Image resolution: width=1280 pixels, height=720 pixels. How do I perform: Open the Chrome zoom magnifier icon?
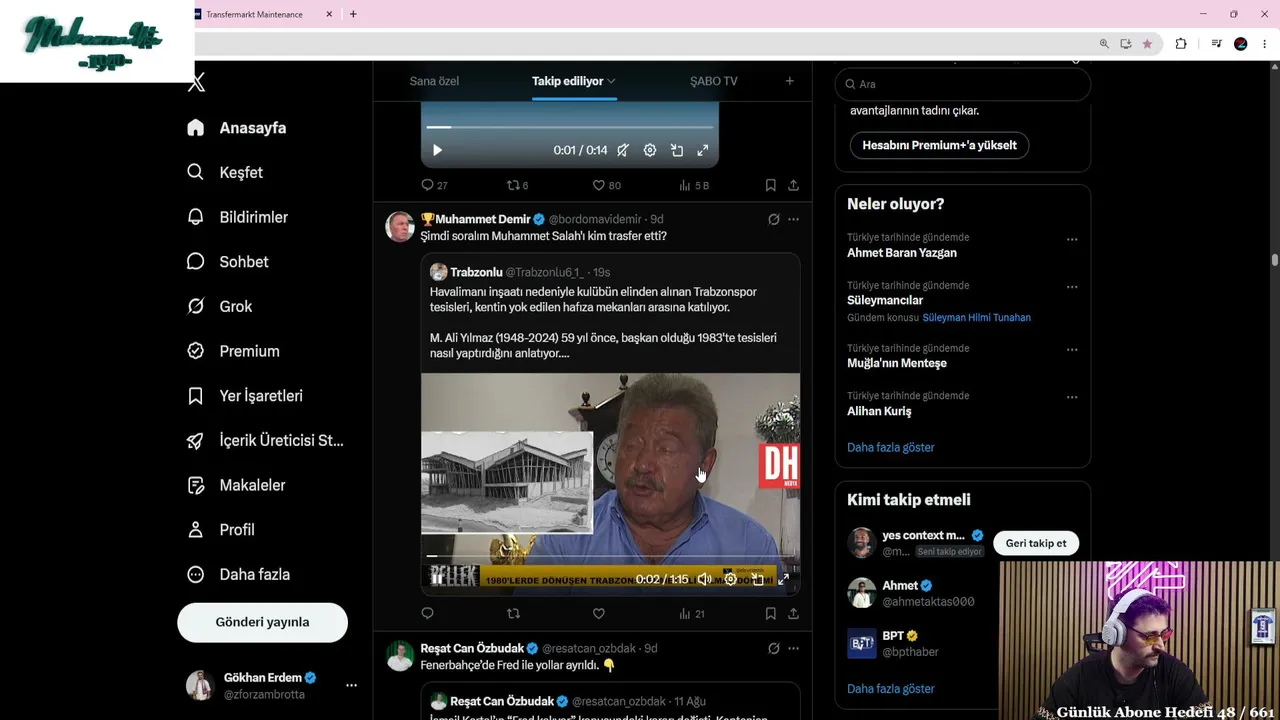point(1104,44)
